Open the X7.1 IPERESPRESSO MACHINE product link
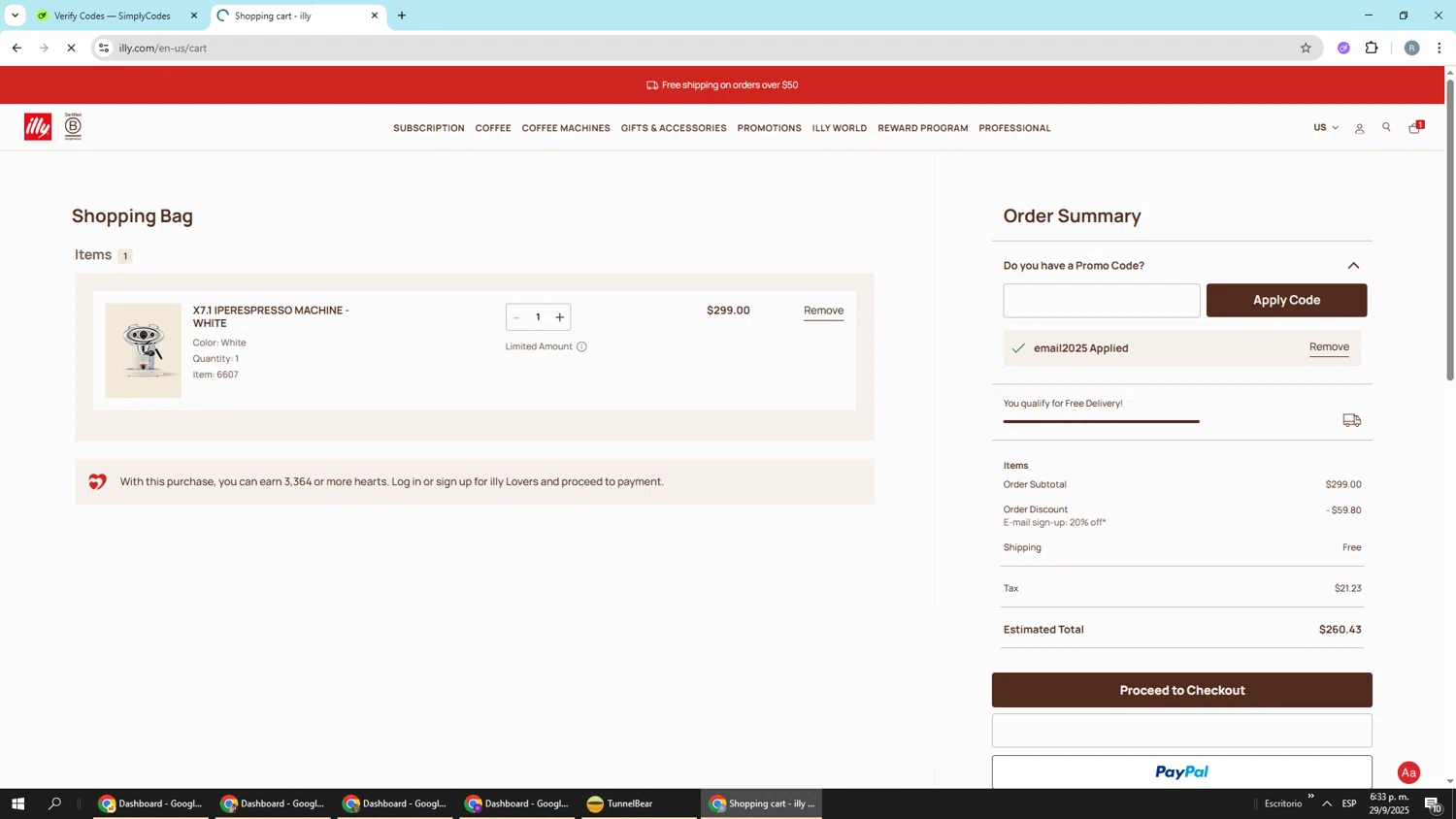Image resolution: width=1456 pixels, height=819 pixels. (x=271, y=316)
